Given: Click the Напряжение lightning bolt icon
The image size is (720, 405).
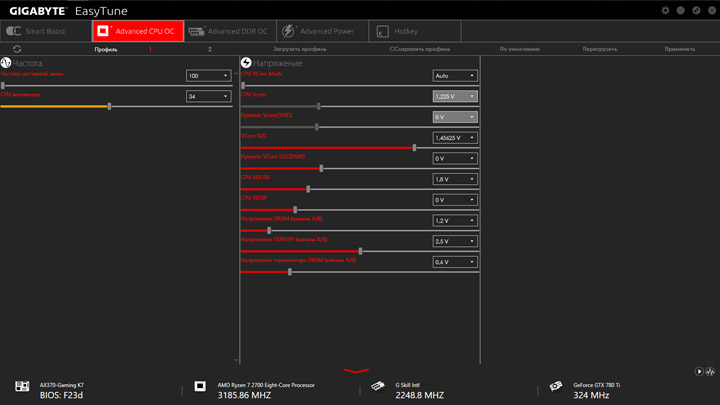Looking at the screenshot, I should [x=246, y=62].
